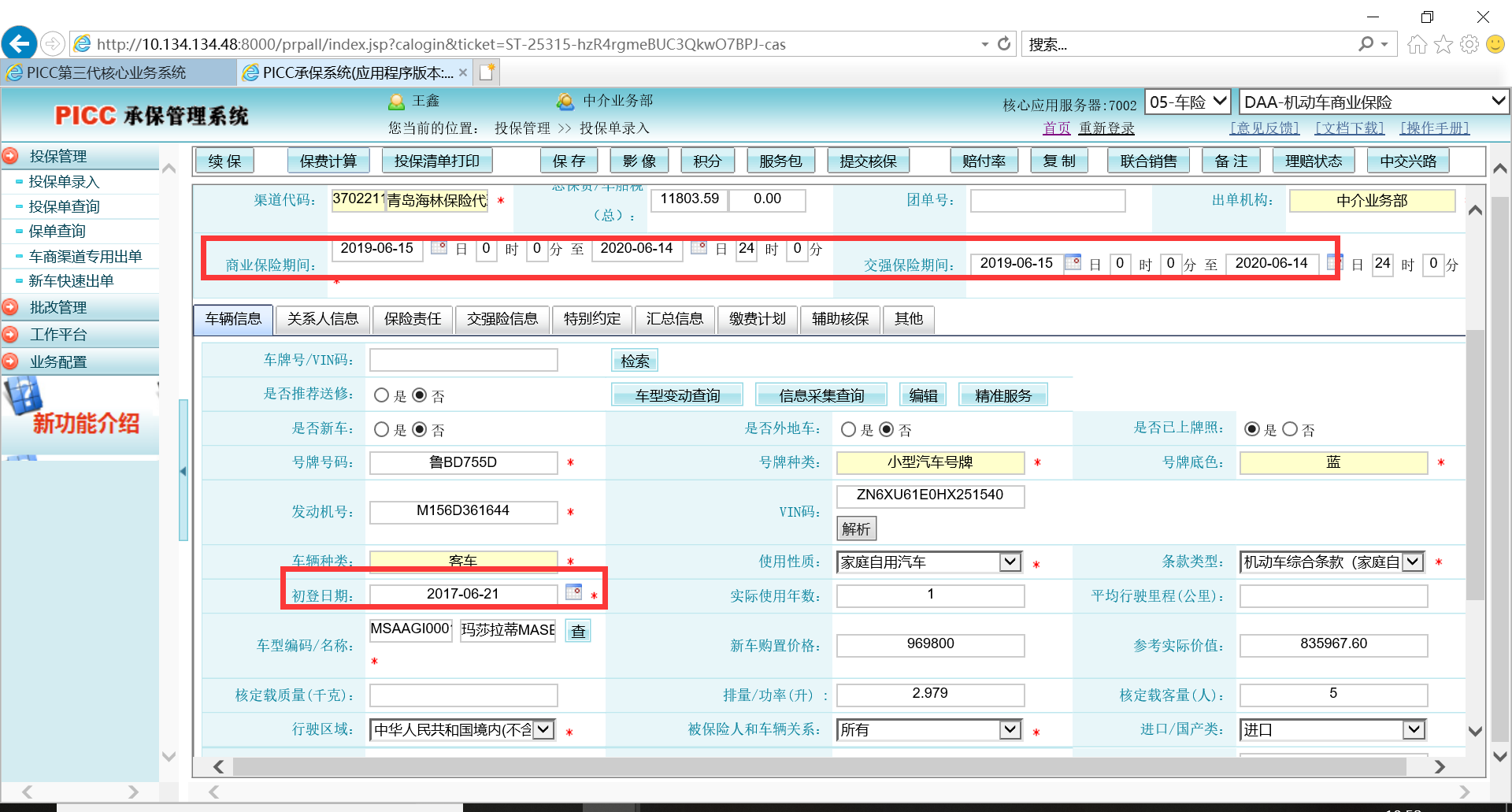Image resolution: width=1512 pixels, height=812 pixels.
Task: Switch to the 关系人信息 tab
Action: point(322,319)
